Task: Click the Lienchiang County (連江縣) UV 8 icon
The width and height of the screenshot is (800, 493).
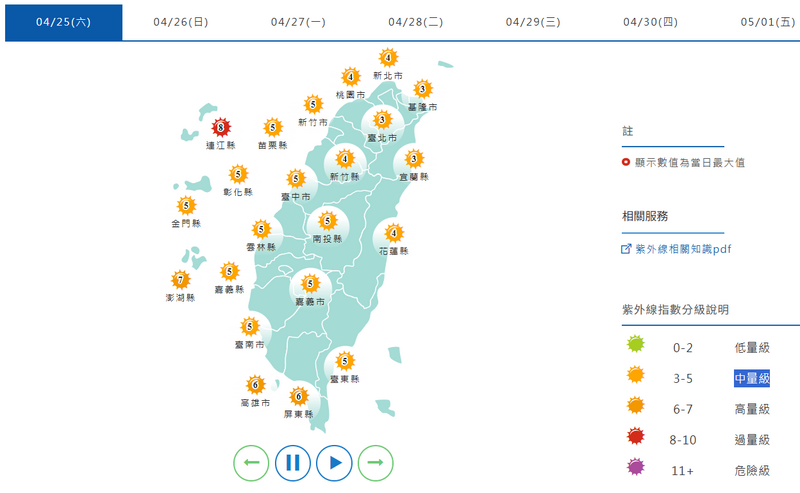Action: (222, 127)
